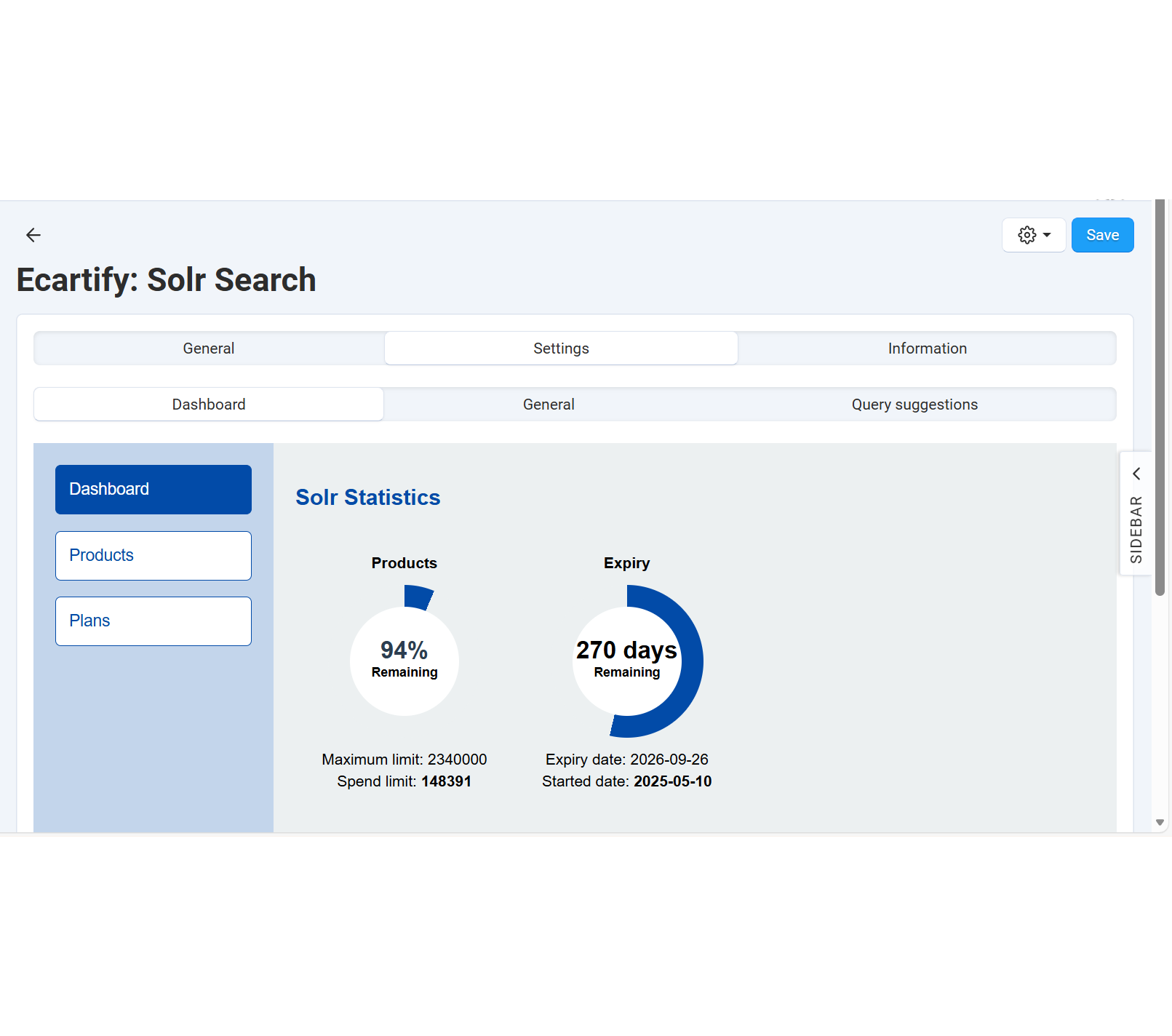Click the back arrow icon

[33, 235]
